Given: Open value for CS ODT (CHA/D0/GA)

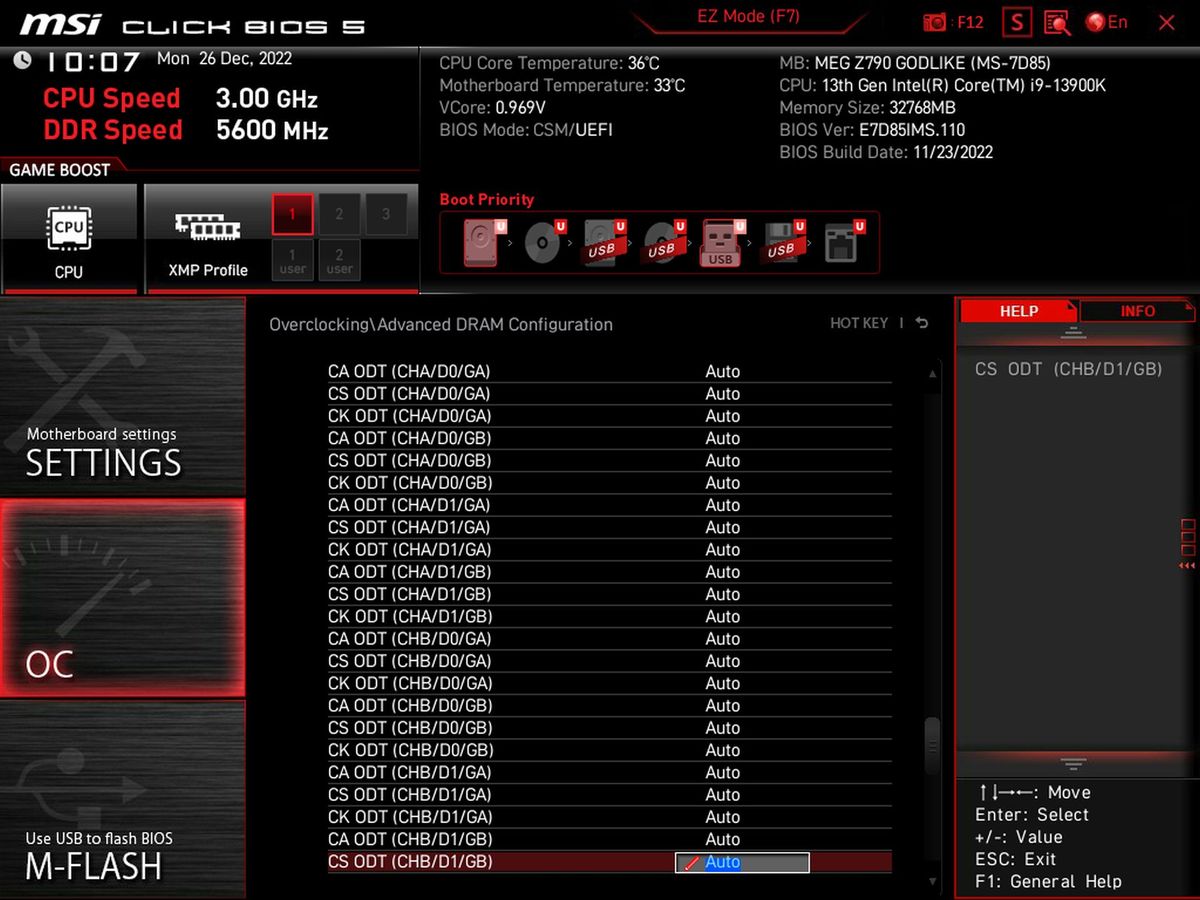Looking at the screenshot, I should 723,393.
